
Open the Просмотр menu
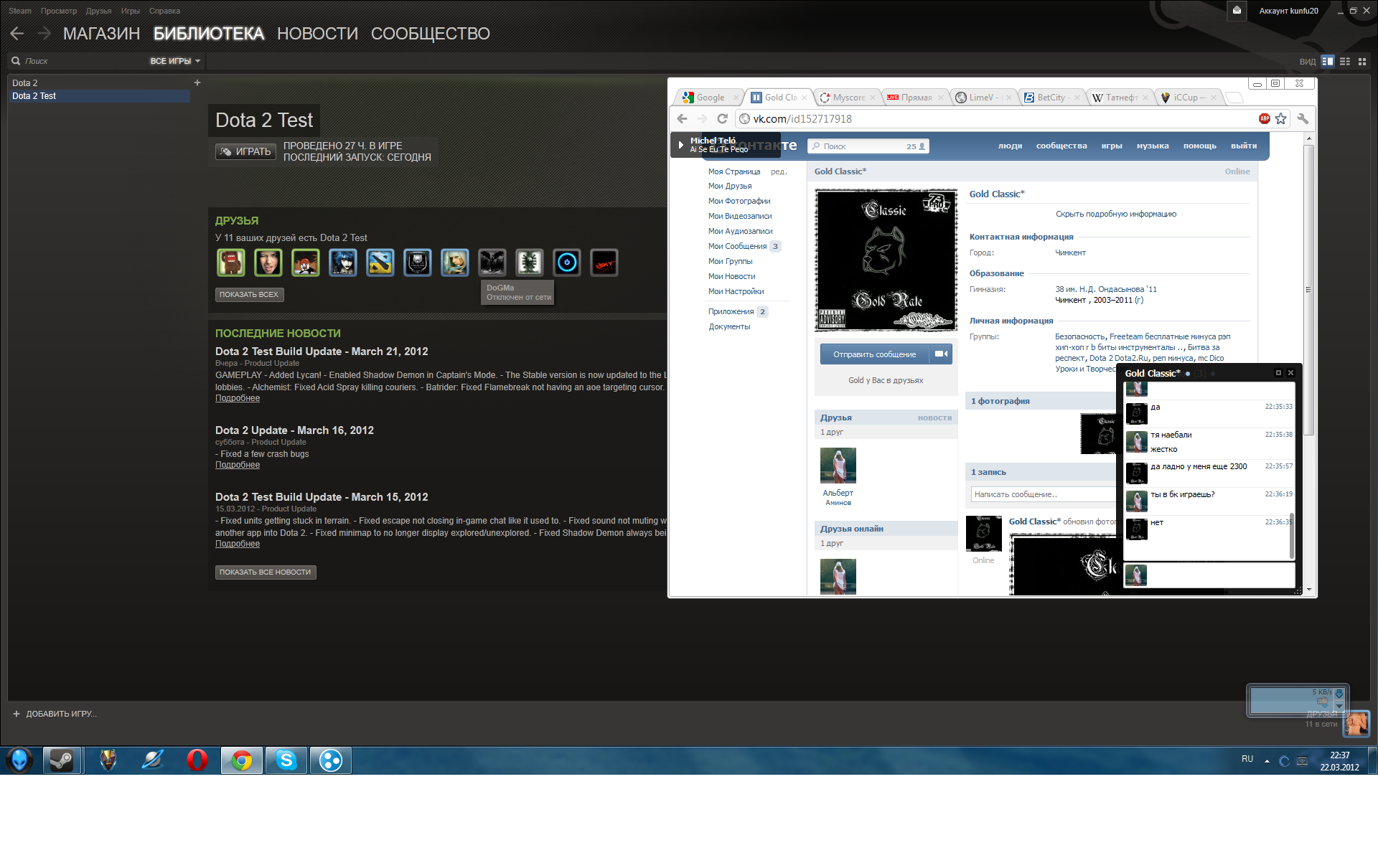[x=59, y=11]
